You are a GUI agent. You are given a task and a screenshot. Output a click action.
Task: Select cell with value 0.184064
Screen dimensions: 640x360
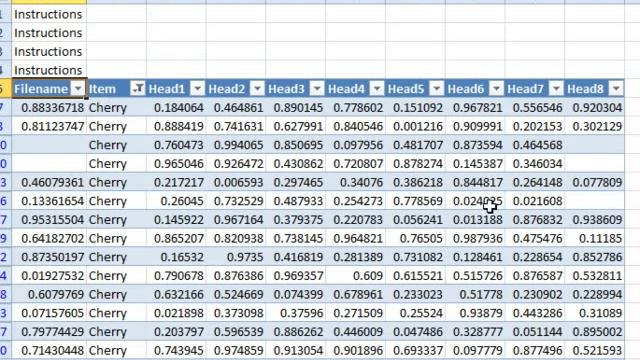[x=176, y=108]
